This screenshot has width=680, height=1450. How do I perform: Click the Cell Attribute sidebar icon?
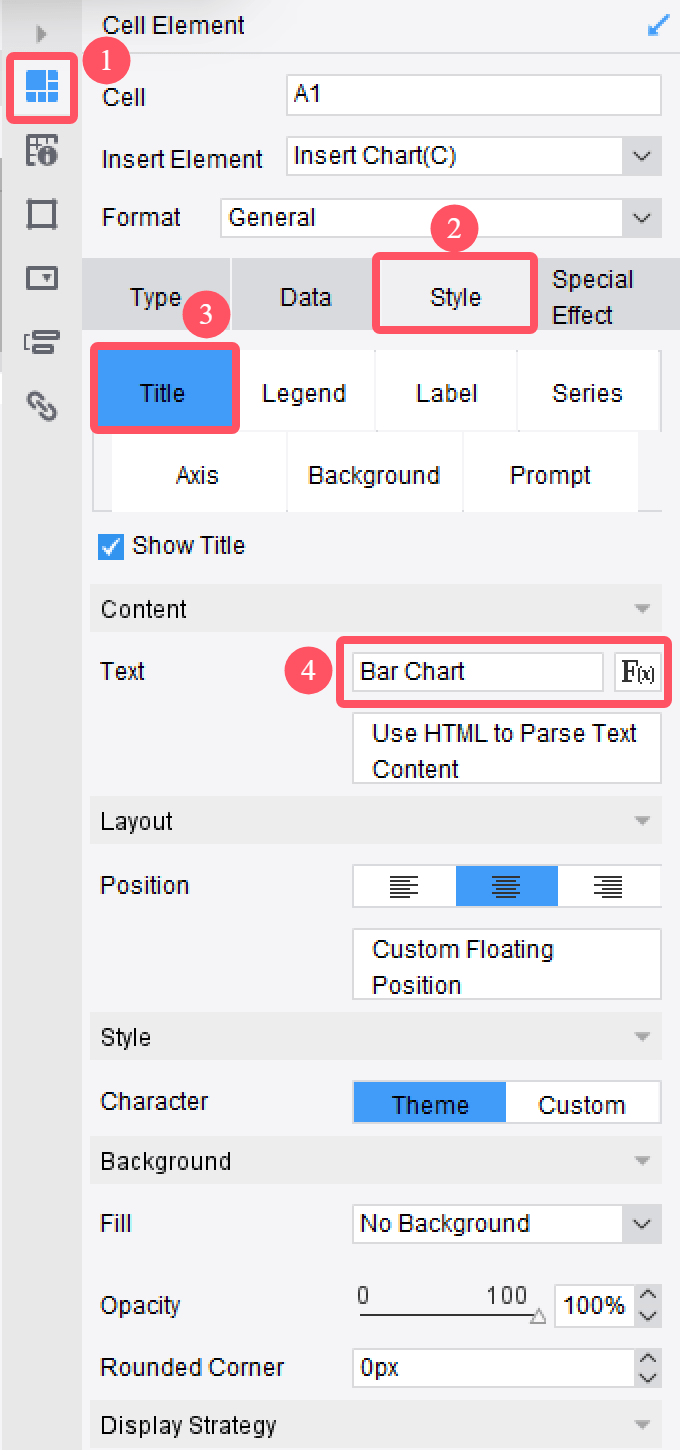[x=42, y=151]
